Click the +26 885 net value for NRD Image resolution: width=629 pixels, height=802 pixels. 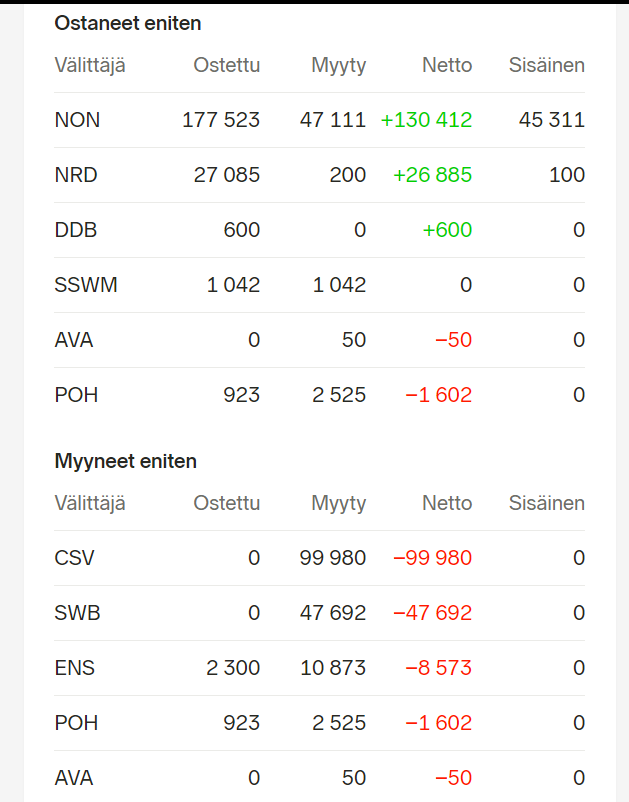432,176
